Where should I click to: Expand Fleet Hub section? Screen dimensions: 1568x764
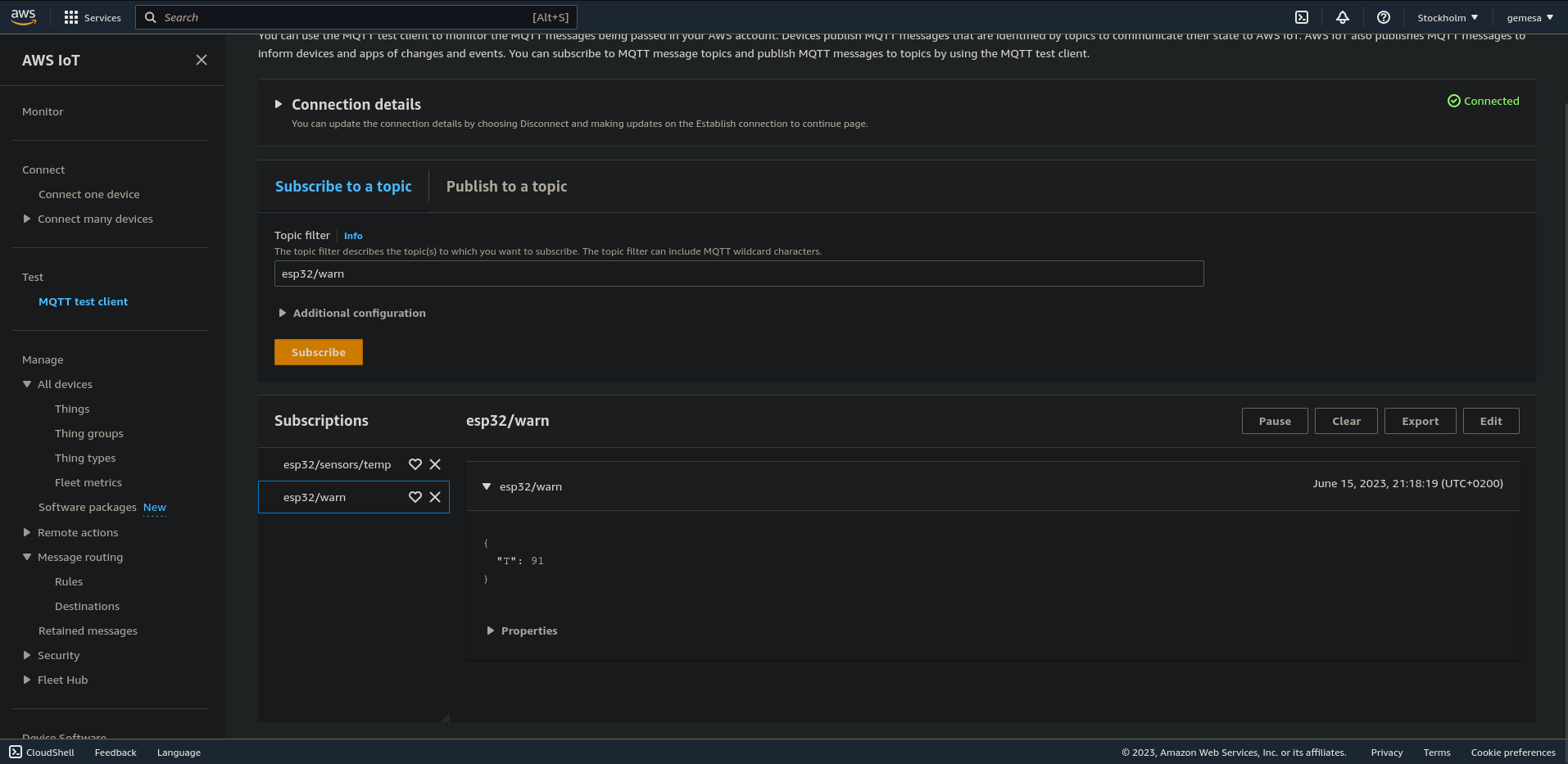coord(27,680)
